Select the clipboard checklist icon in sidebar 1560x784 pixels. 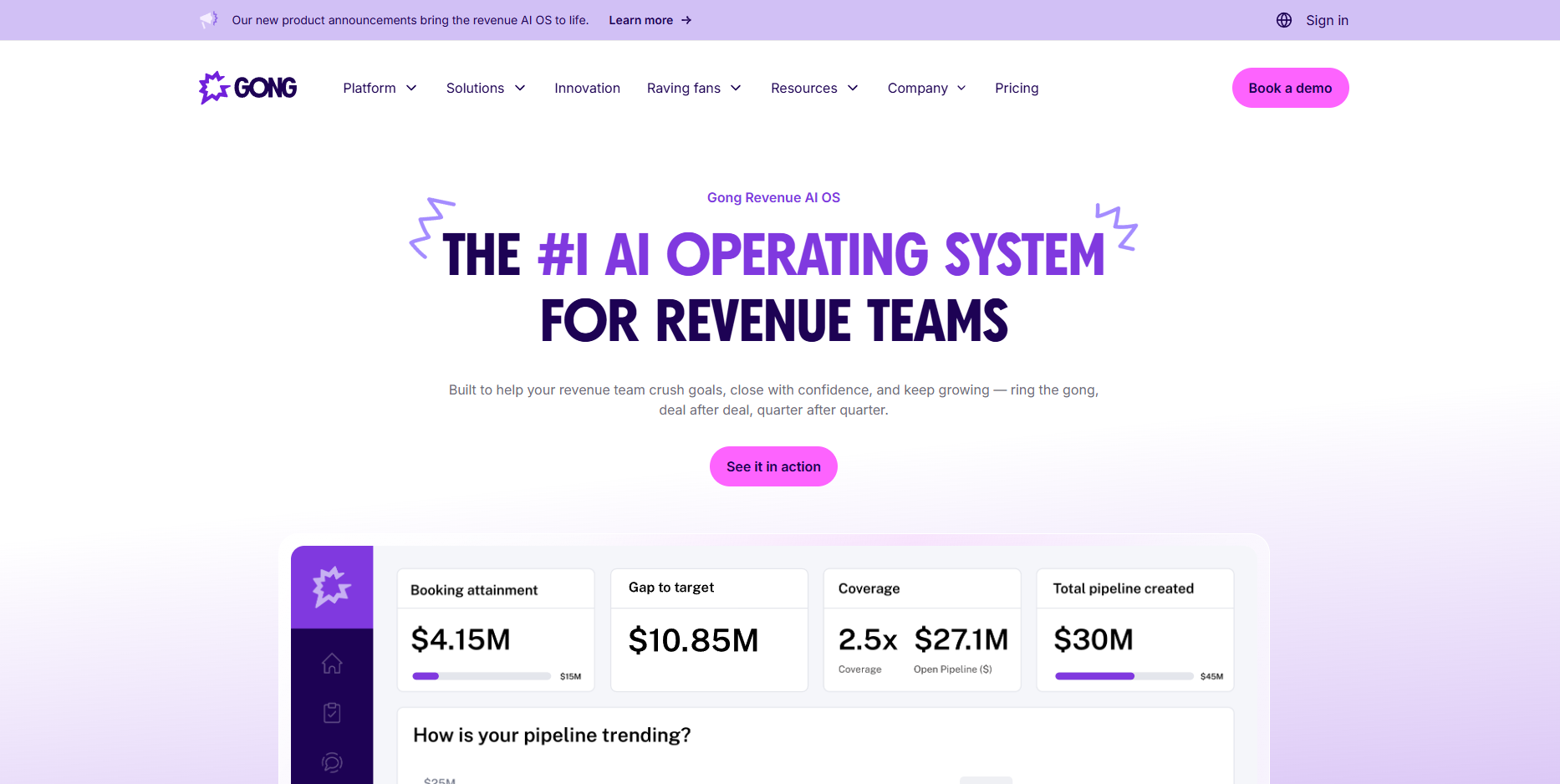(x=332, y=713)
